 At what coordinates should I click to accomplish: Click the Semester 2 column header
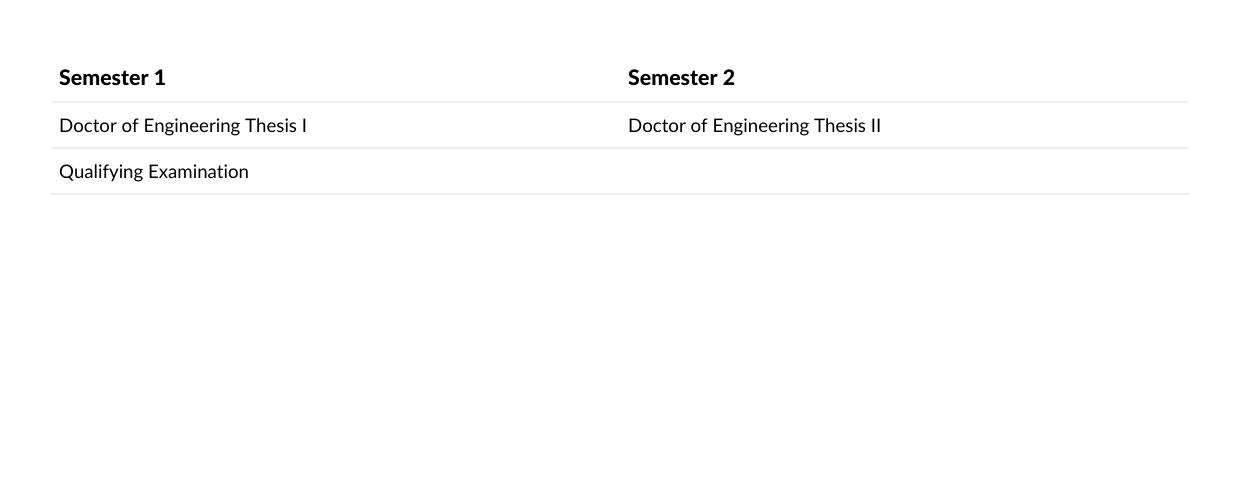[x=681, y=78]
